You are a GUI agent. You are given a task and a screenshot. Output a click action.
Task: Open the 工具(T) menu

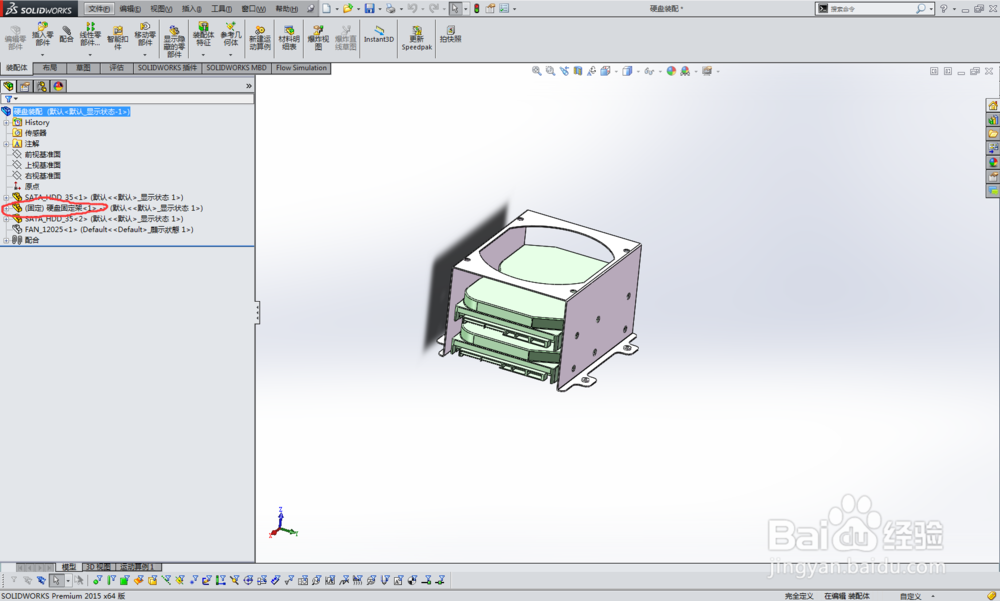222,8
